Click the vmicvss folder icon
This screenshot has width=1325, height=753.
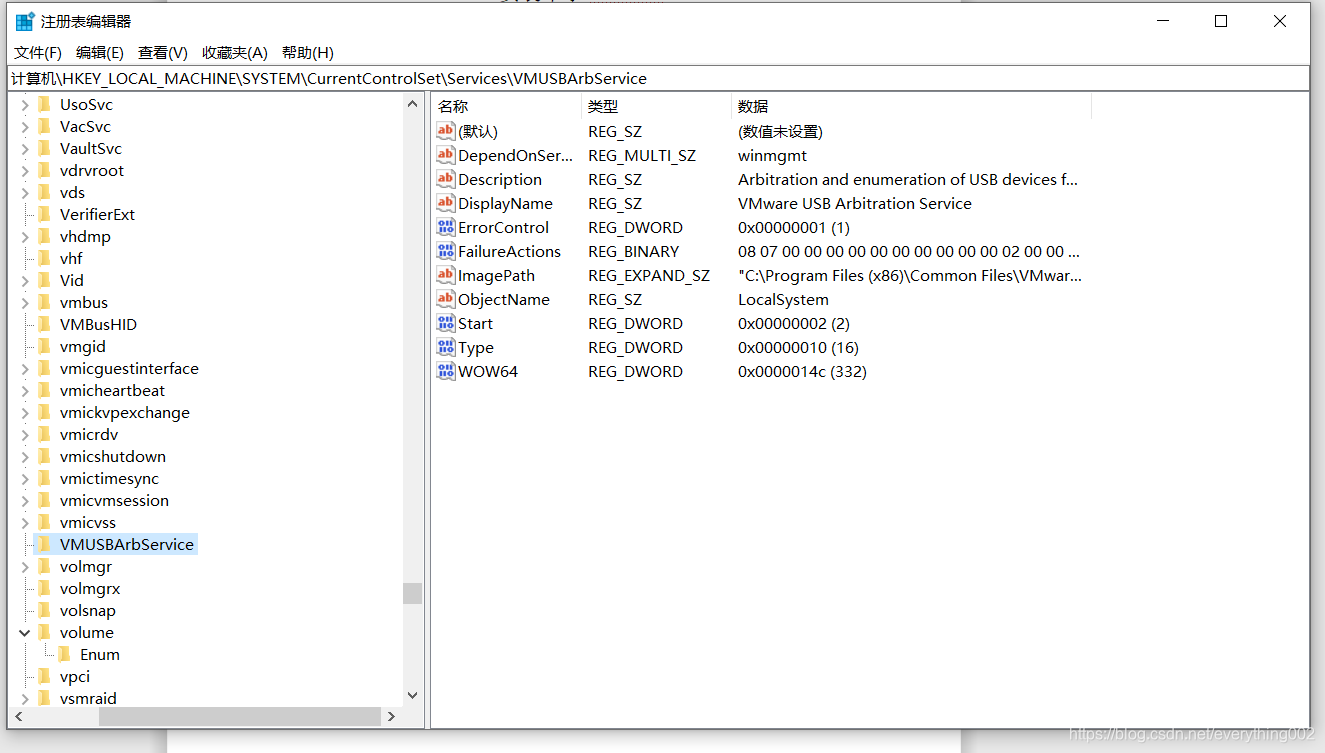(44, 522)
